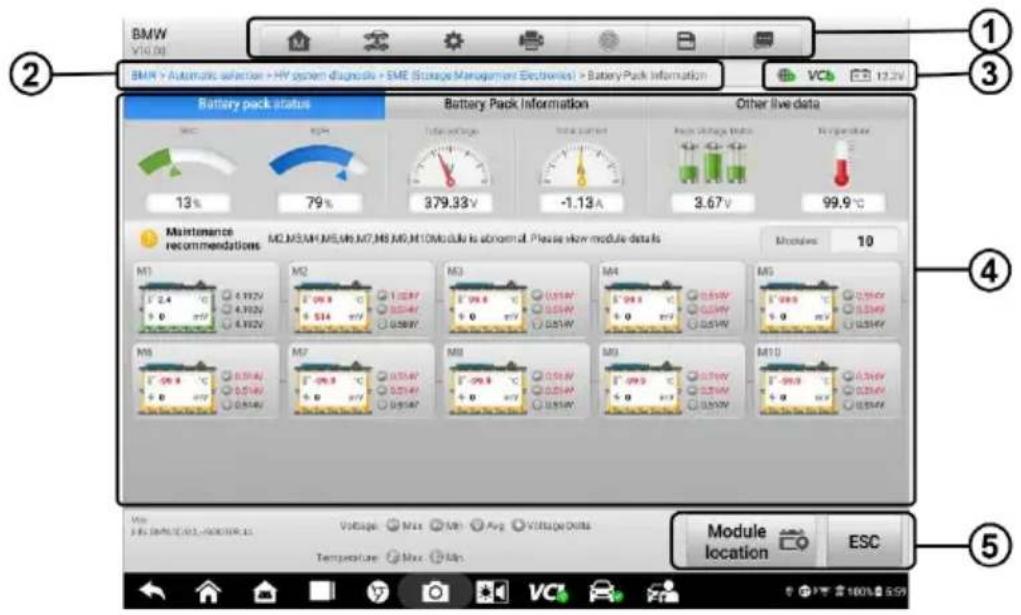Viewport: 1021px width, 615px height.
Task: Select the Voltage Max radio button
Action: 393,525
